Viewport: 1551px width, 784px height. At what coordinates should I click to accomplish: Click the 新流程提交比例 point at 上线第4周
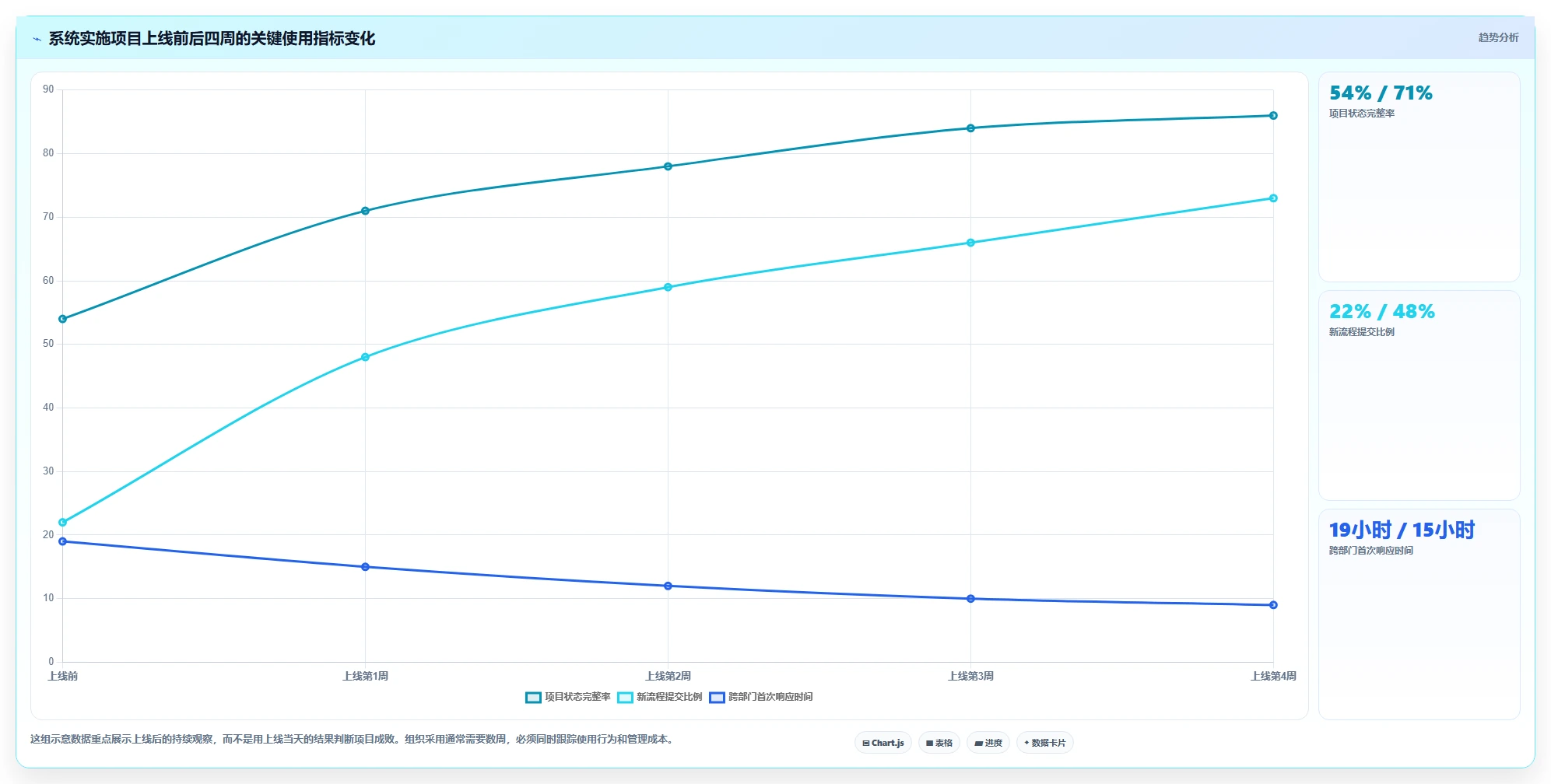1273,198
